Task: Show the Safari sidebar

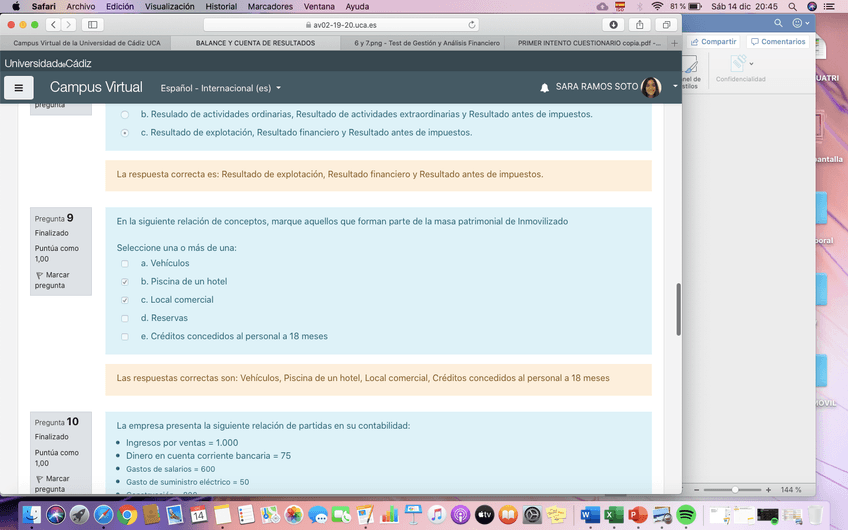Action: [92, 24]
